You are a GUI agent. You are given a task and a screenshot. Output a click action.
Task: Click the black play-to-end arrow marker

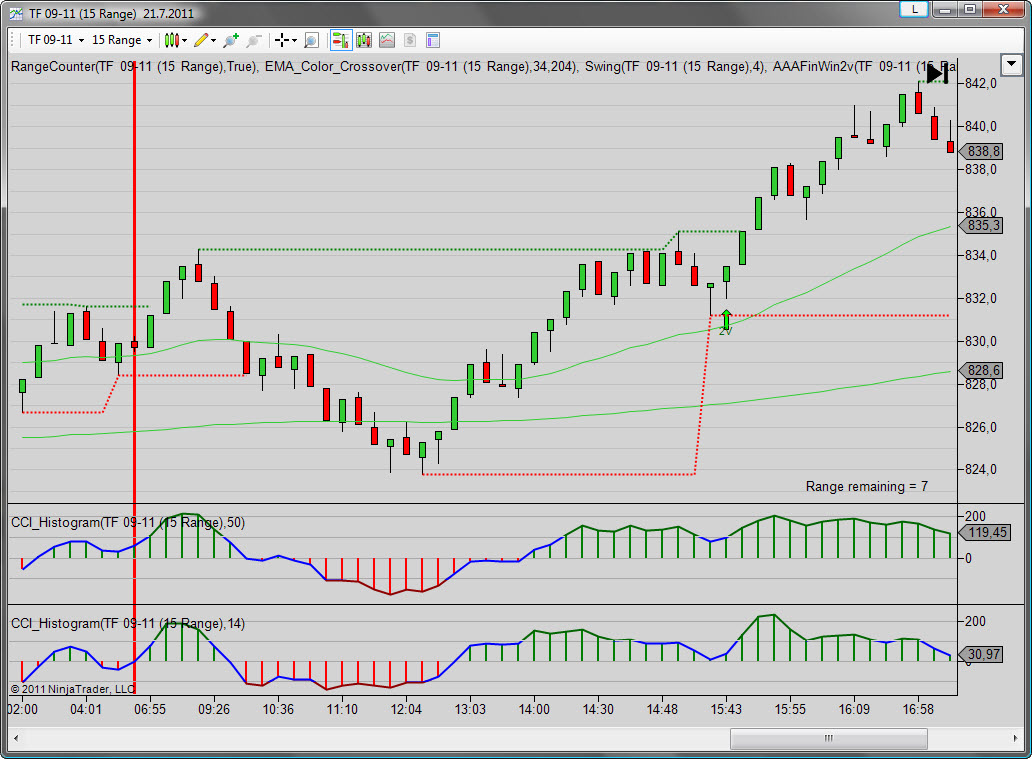(x=938, y=74)
